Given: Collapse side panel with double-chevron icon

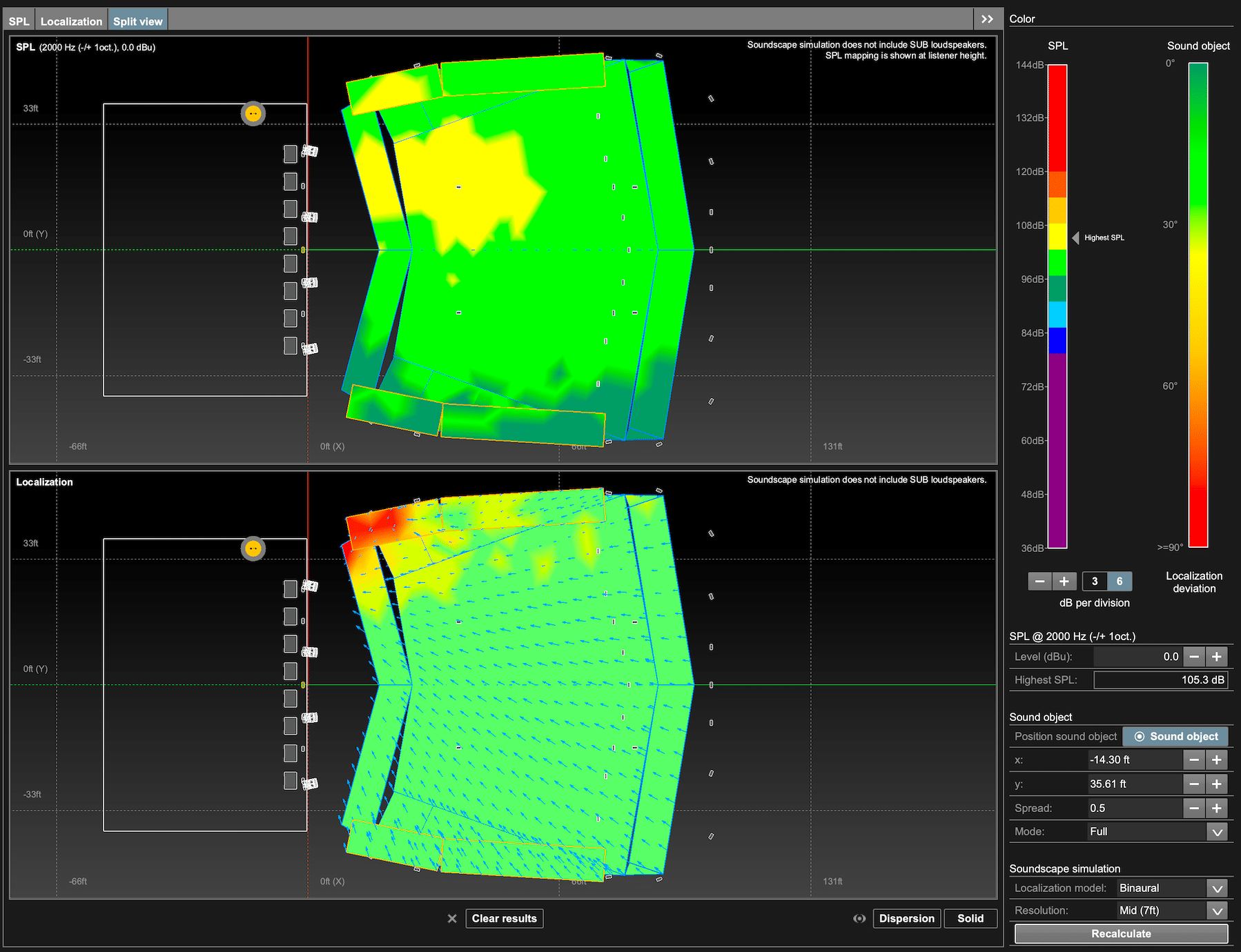Looking at the screenshot, I should [x=987, y=19].
